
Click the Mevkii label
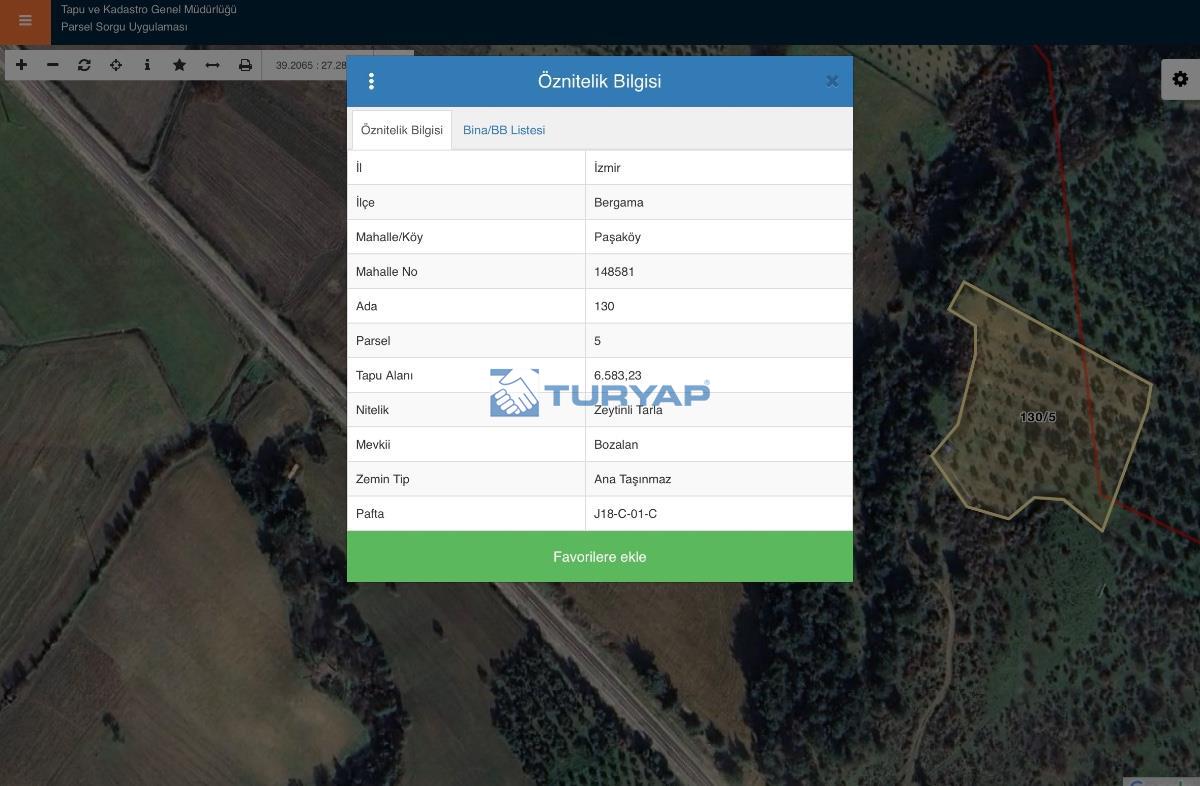click(x=373, y=444)
